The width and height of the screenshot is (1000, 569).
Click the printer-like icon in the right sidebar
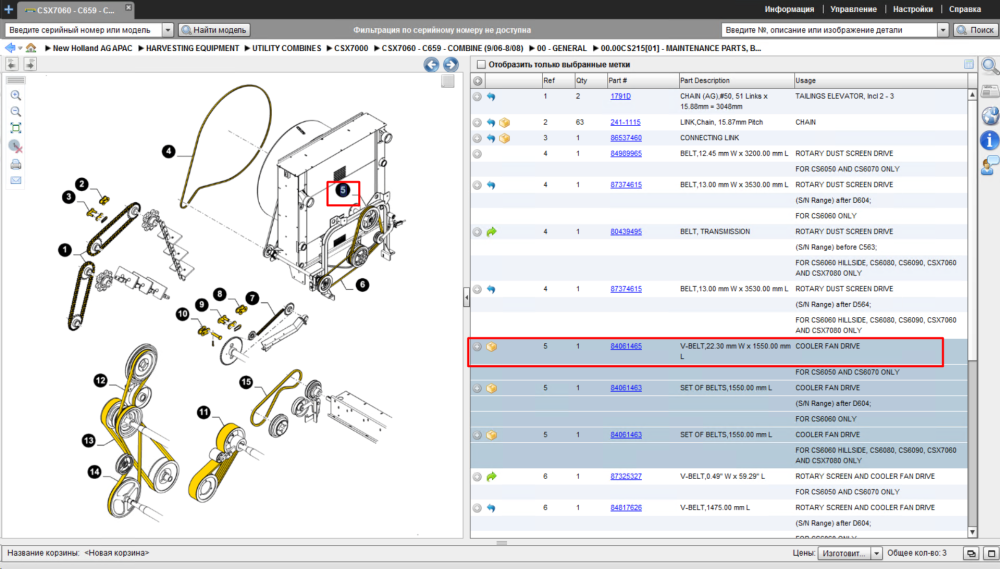(x=990, y=91)
